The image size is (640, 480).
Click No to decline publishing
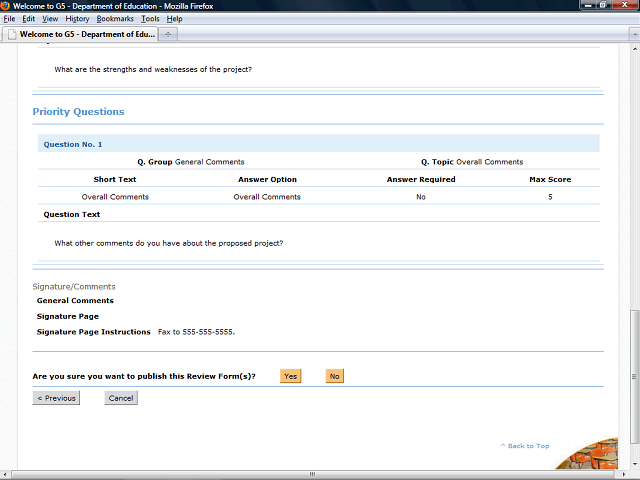[334, 376]
